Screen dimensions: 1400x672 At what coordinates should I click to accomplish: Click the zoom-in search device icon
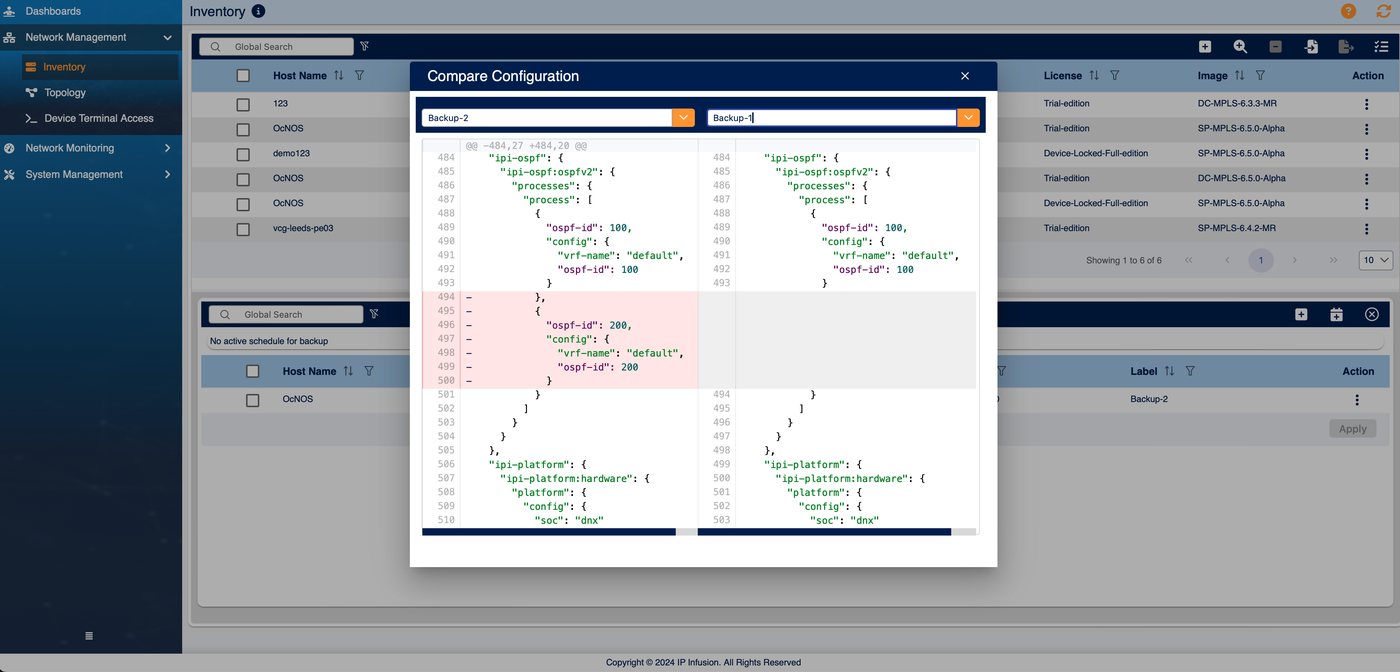click(1240, 46)
